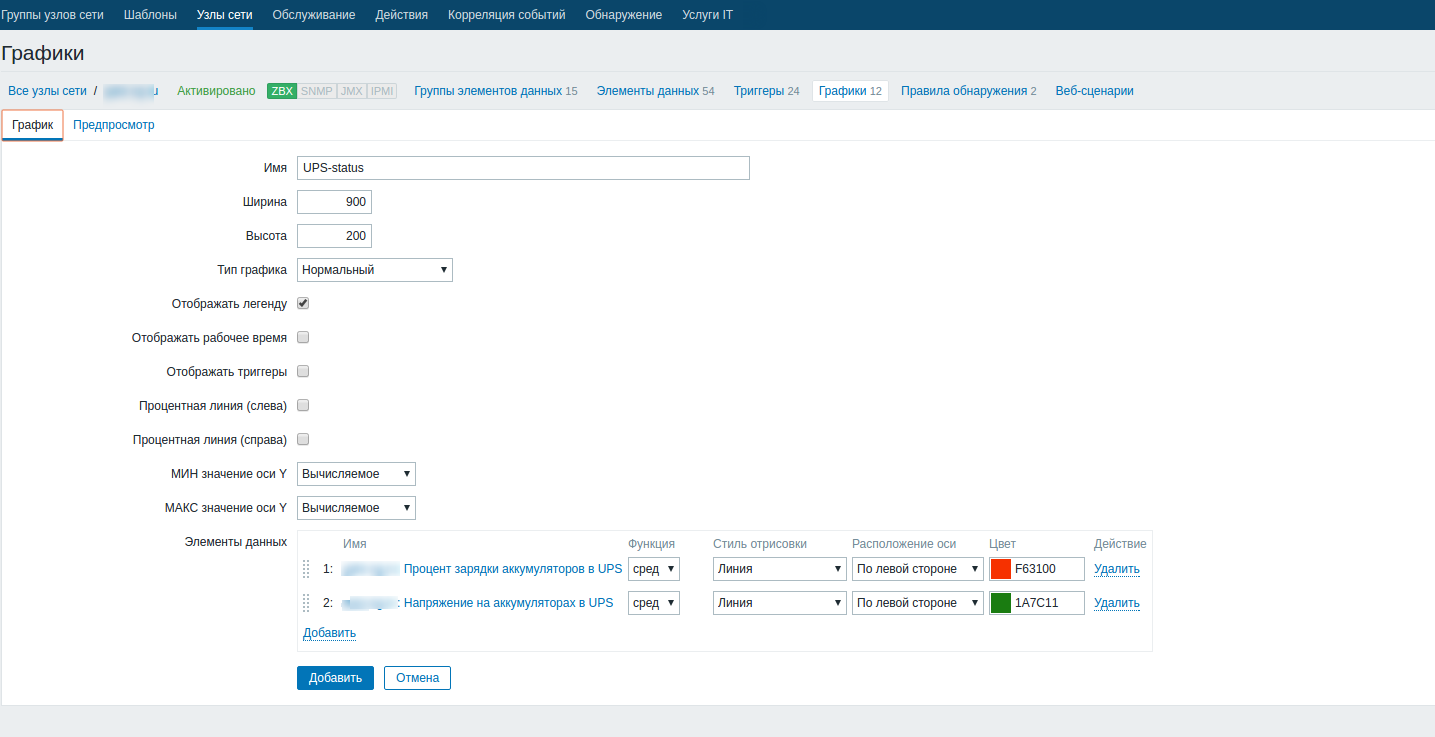Screen dimensions: 1435x737
Task: Check the Отображать триггеры checkbox
Action: coord(302,371)
